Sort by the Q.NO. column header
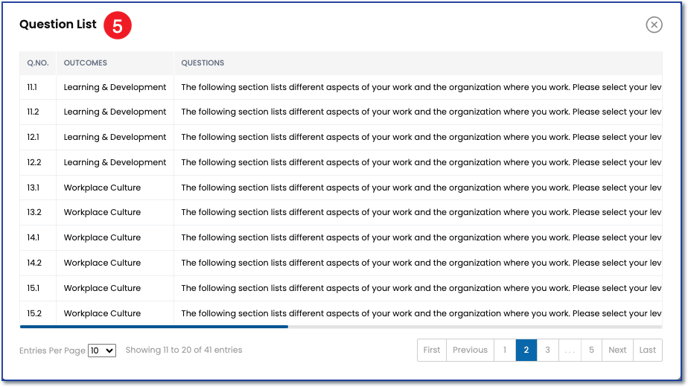This screenshot has width=688, height=387. point(38,63)
